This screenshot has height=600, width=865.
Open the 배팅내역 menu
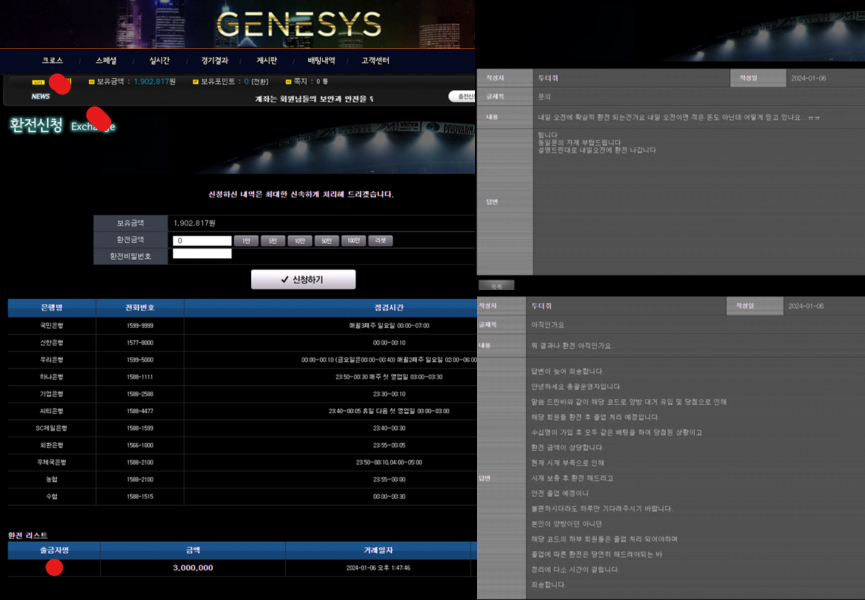coord(321,61)
